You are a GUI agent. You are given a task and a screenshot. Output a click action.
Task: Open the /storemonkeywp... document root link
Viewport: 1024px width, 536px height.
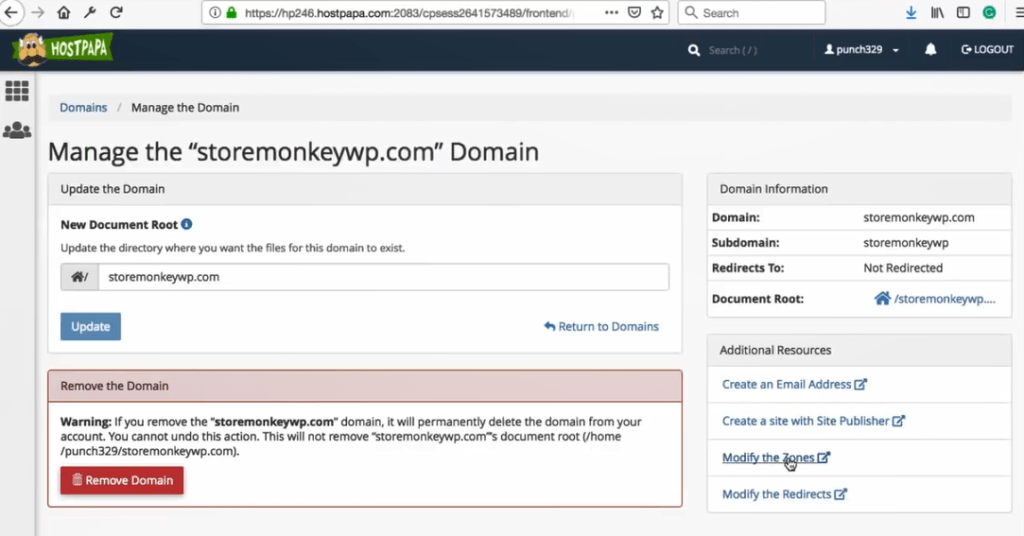tap(944, 299)
